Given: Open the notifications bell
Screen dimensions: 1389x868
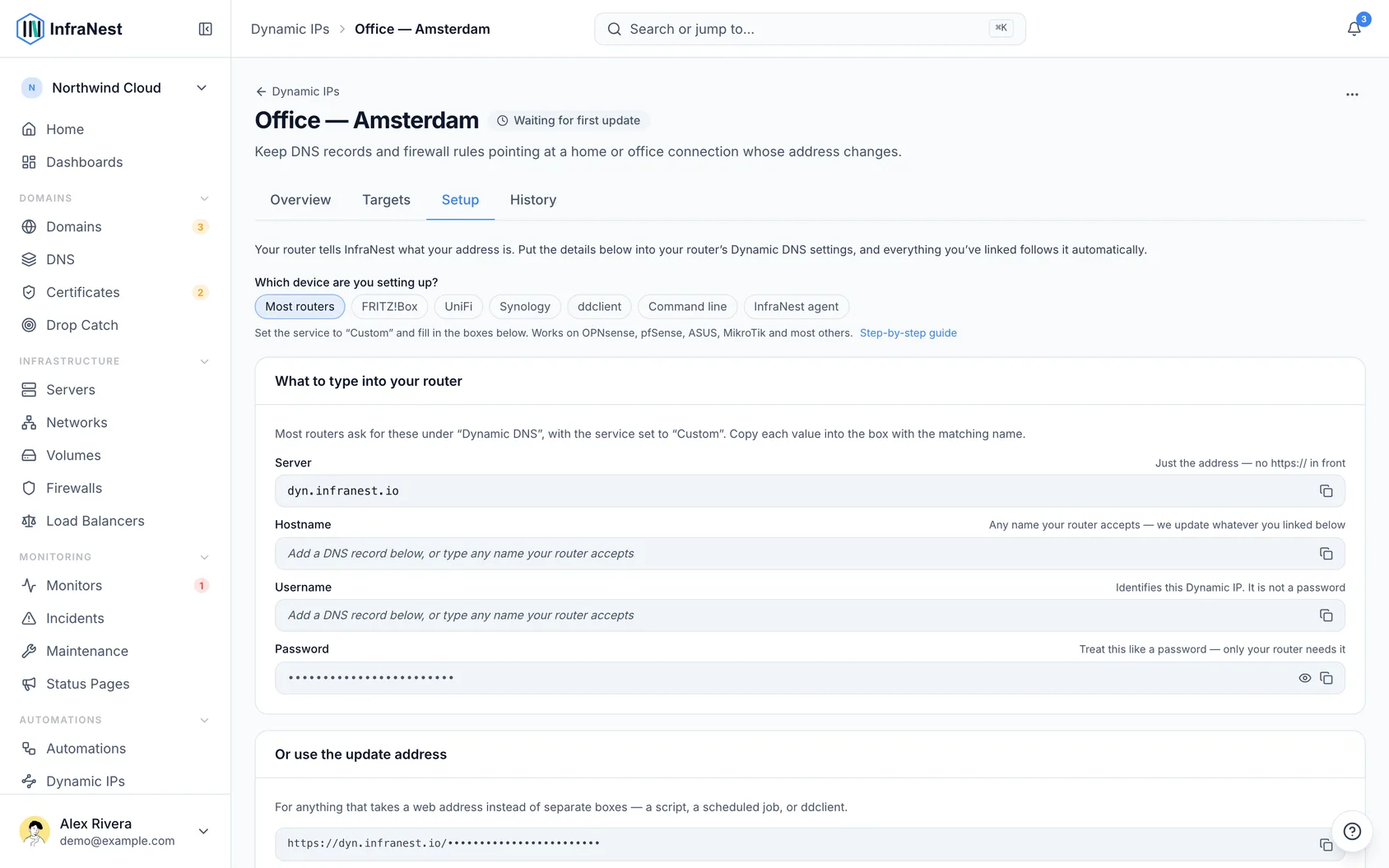Looking at the screenshot, I should click(1354, 29).
